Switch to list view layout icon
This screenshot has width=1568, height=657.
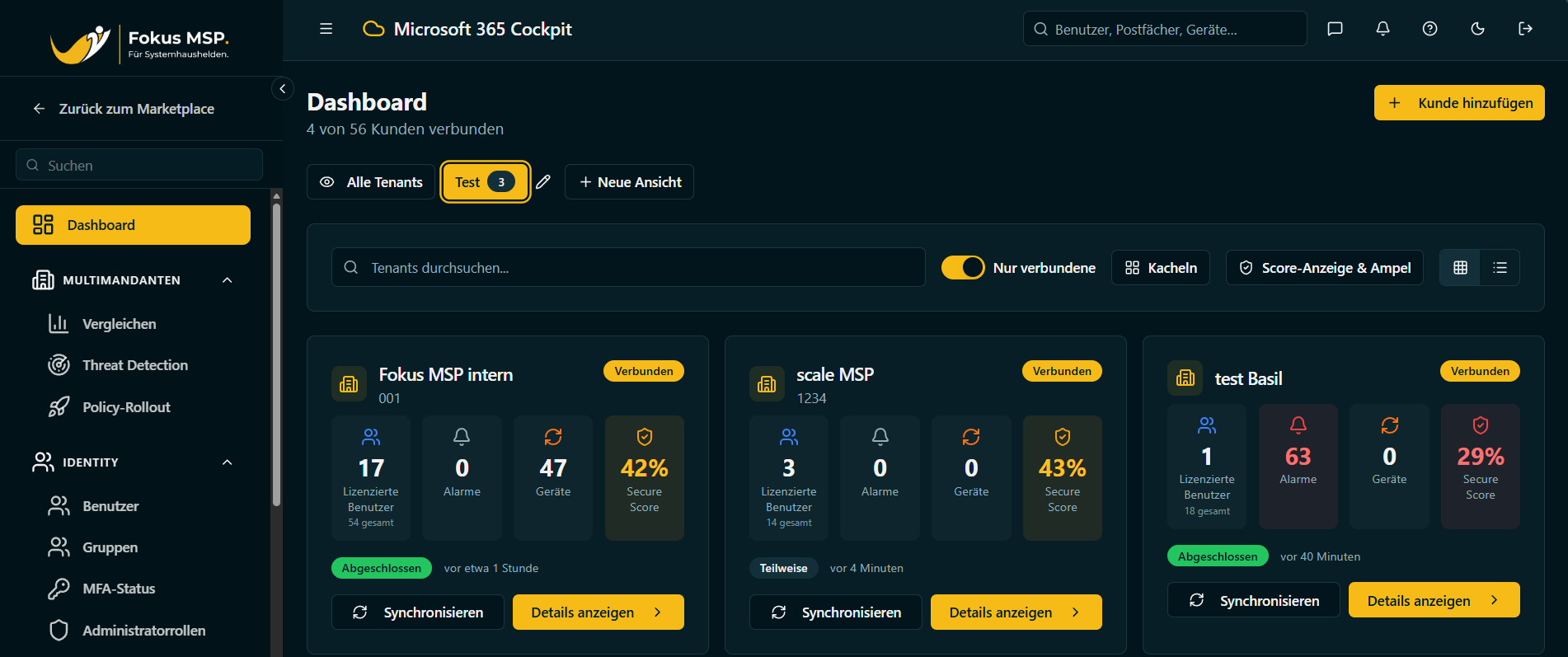[x=1500, y=268]
